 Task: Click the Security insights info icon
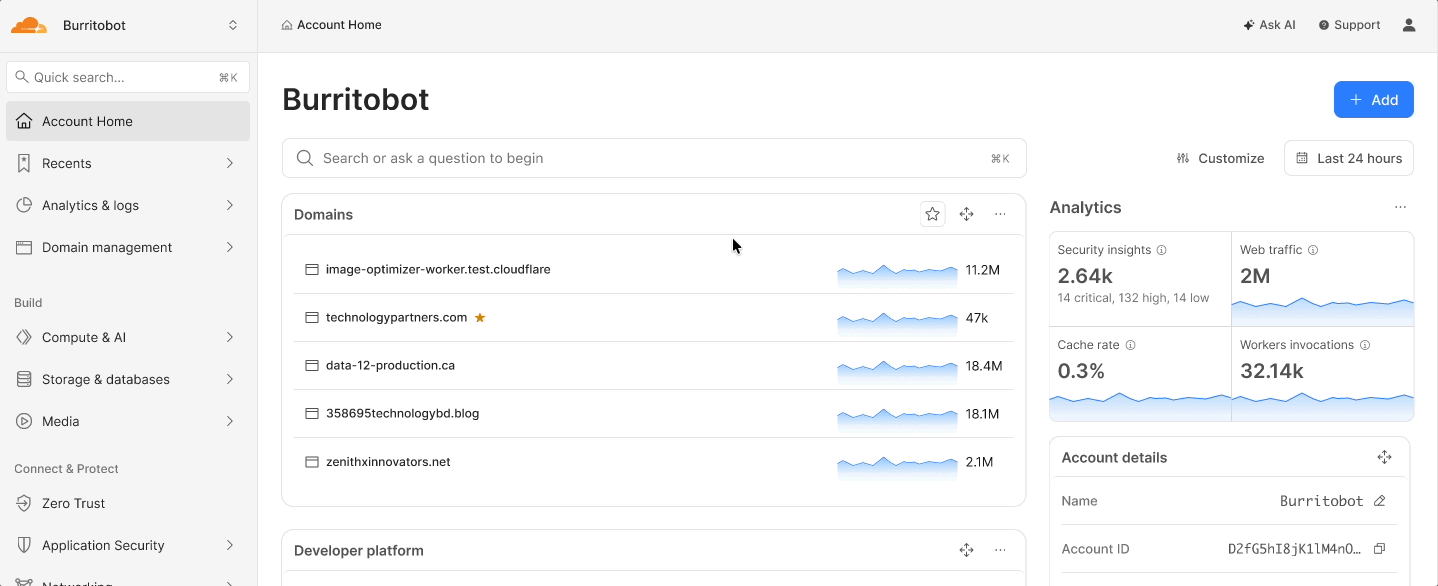click(x=1162, y=250)
